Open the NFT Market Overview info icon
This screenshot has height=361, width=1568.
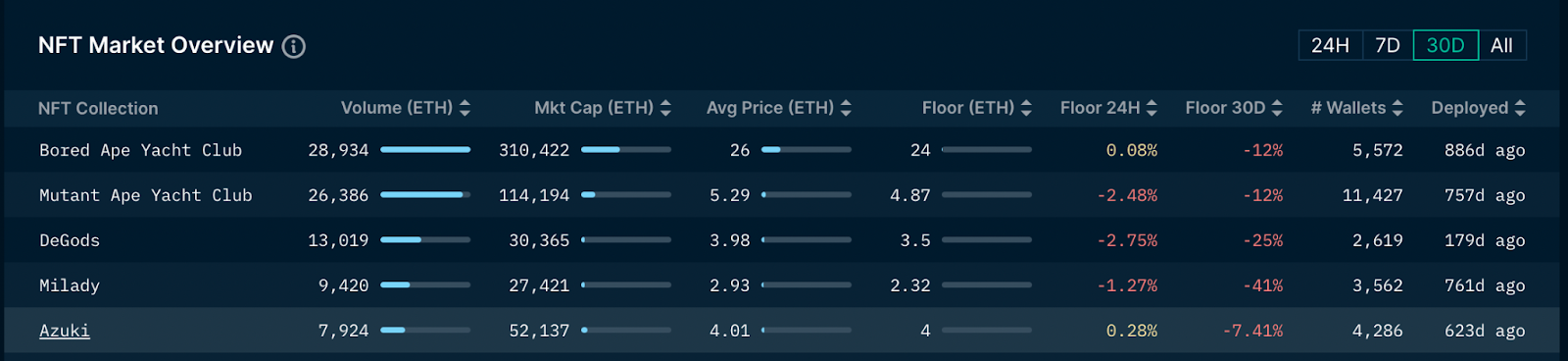294,46
